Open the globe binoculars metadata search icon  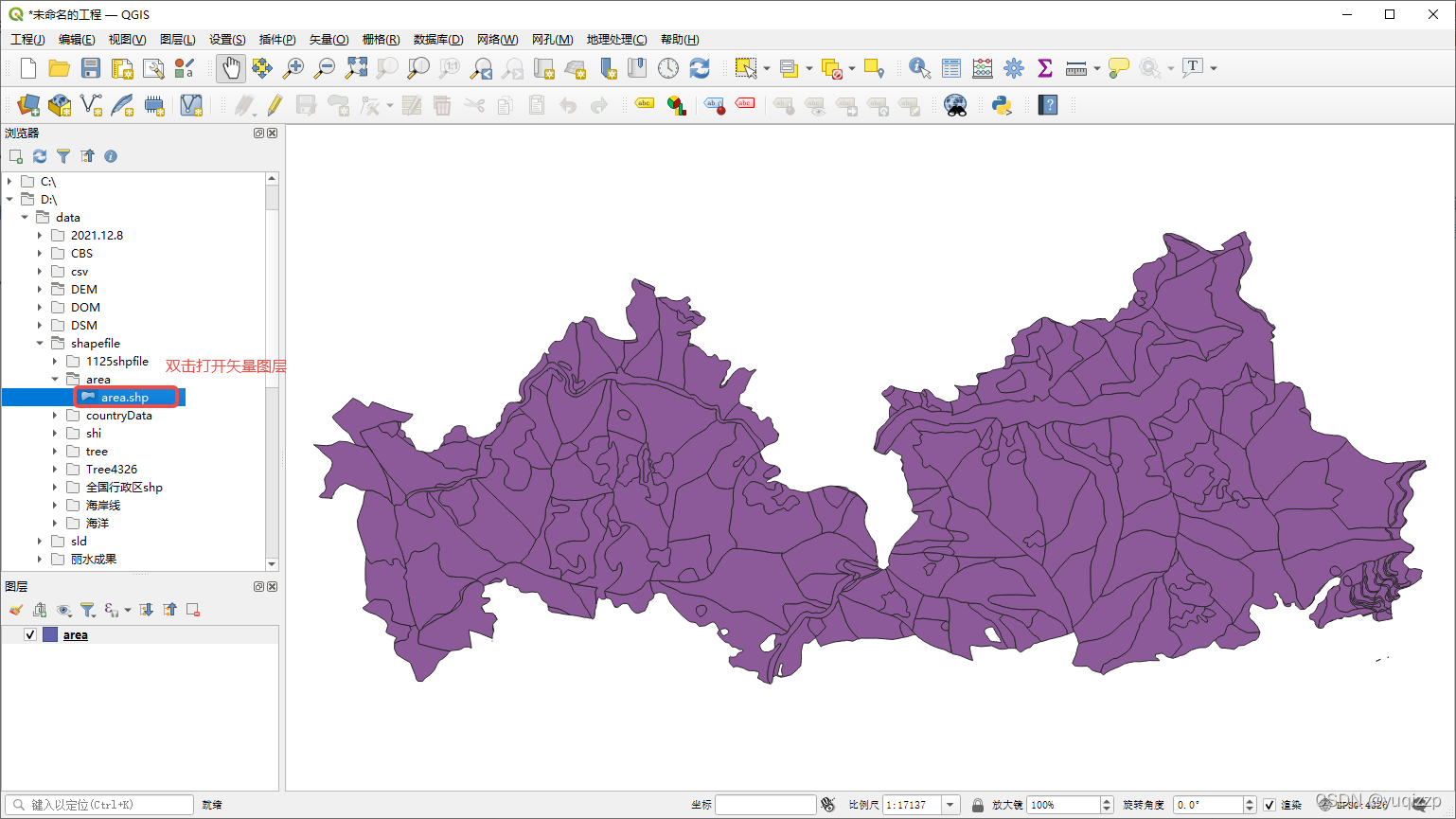point(956,105)
